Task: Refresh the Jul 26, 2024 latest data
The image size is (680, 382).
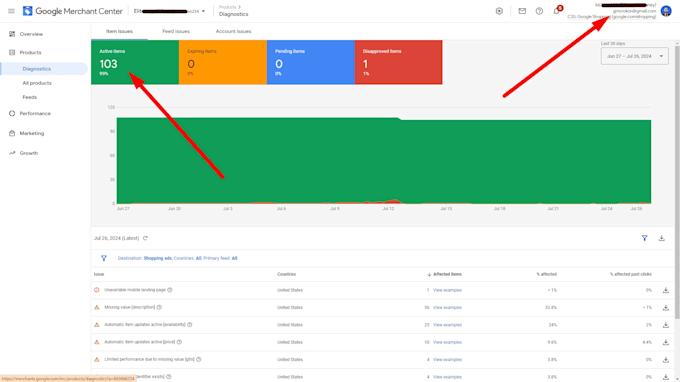Action: tap(145, 238)
